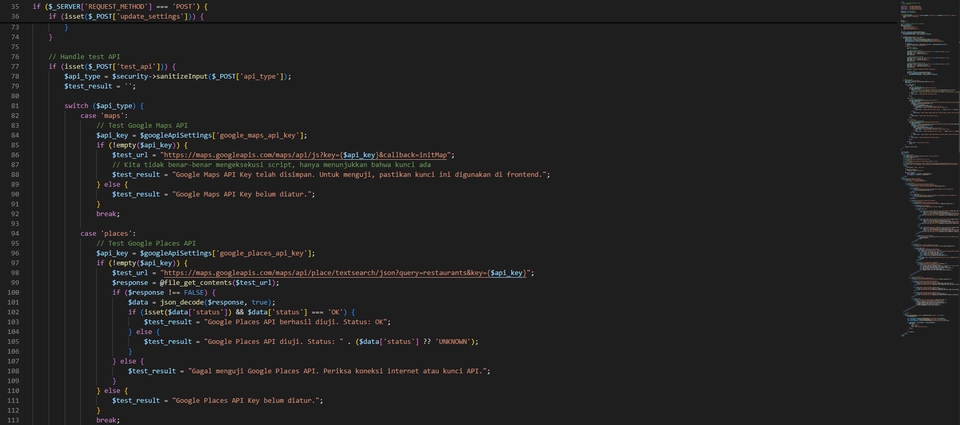
Task: Click line number 113 in the gutter
Action: [x=13, y=420]
